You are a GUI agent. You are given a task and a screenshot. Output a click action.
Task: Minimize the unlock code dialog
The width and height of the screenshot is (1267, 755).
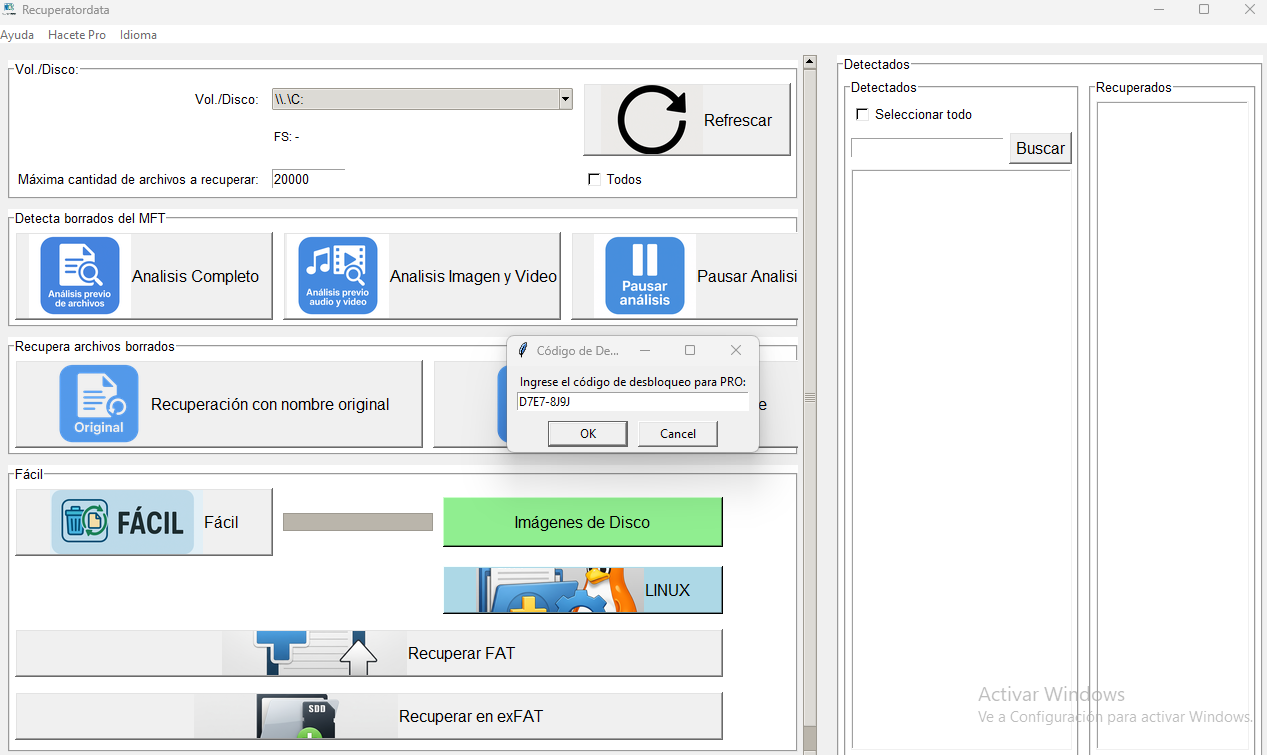(645, 350)
